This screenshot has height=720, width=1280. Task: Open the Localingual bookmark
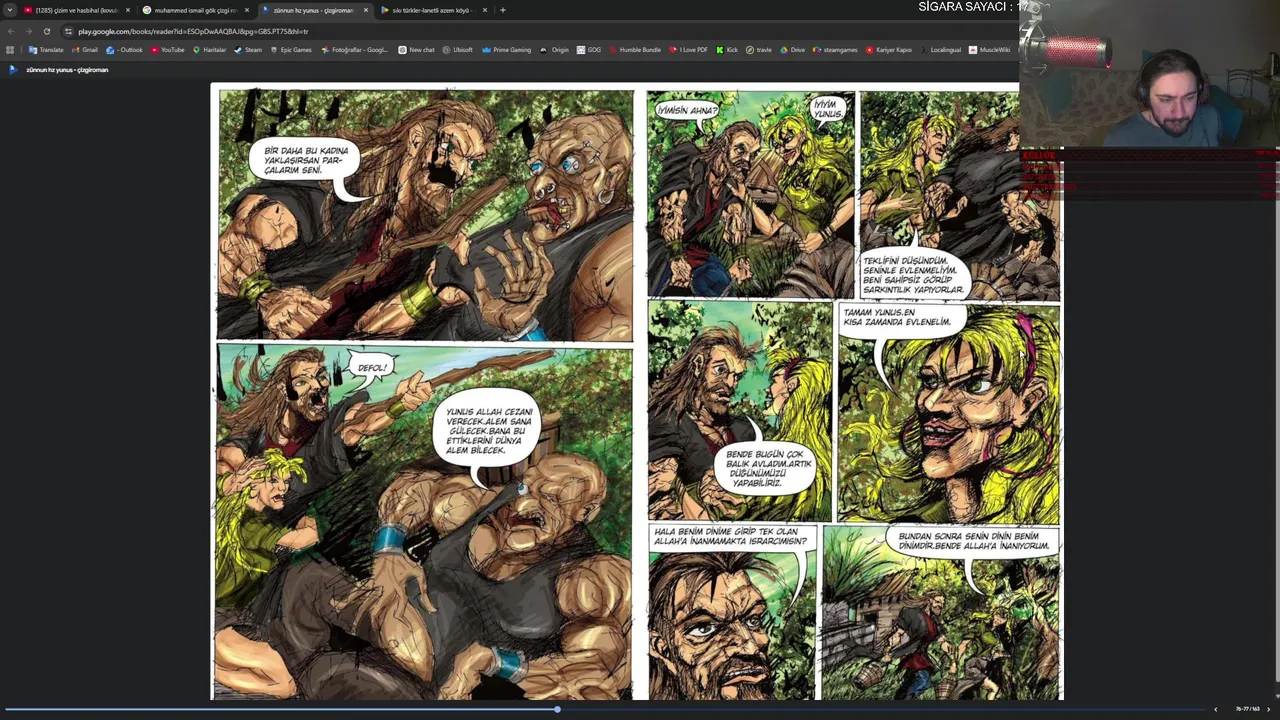pos(941,50)
